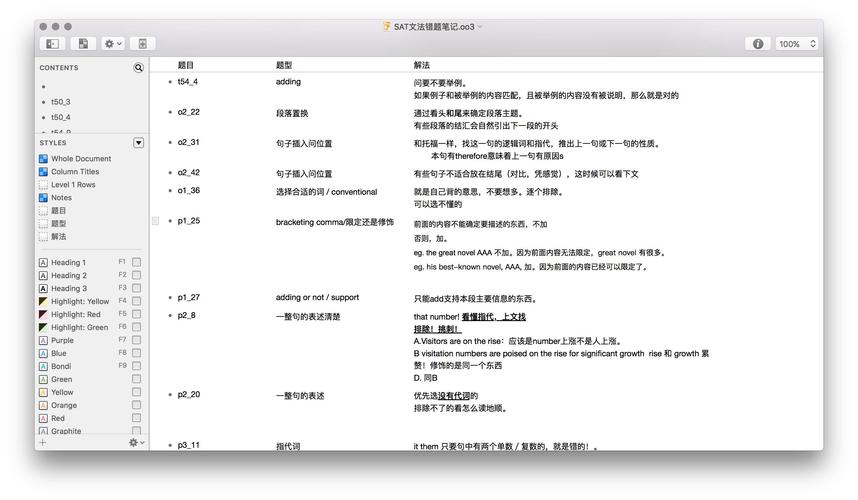Click the Bondi named style icon

(x=43, y=367)
